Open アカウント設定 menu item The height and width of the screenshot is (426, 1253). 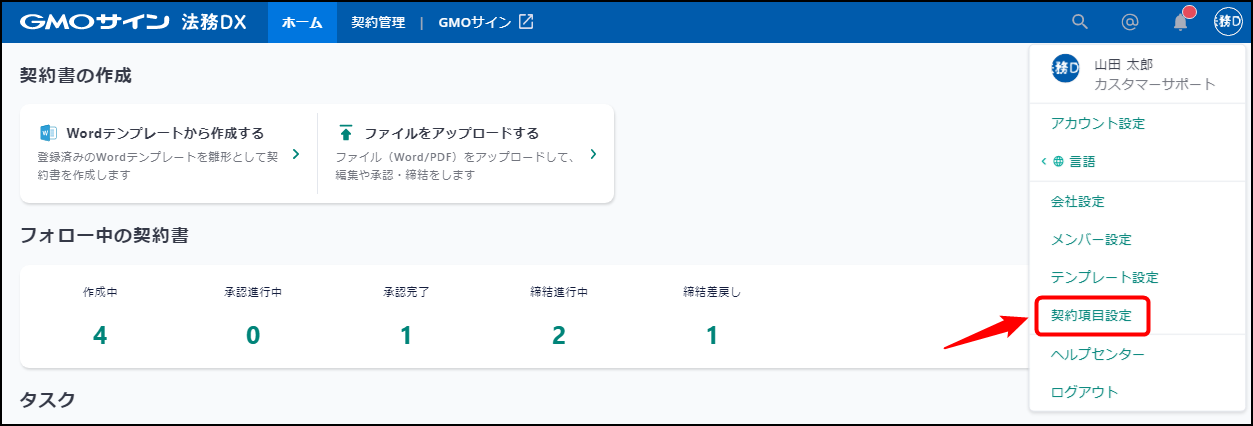[1098, 124]
